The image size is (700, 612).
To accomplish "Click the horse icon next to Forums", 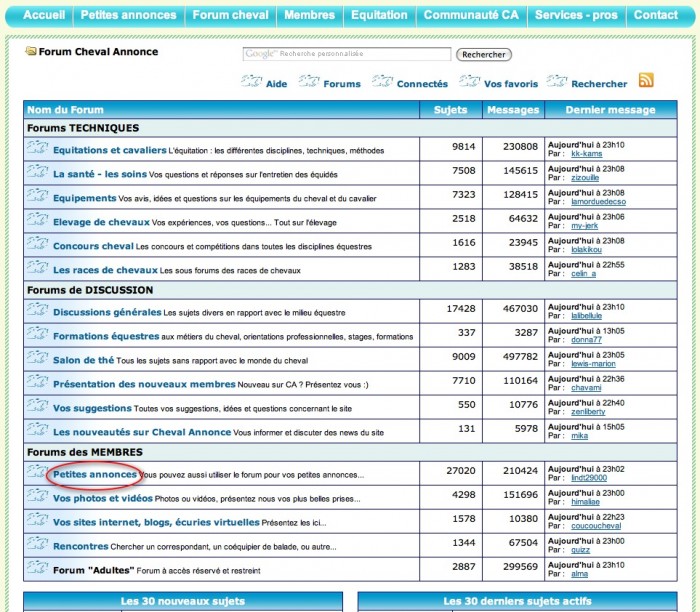I will point(309,81).
